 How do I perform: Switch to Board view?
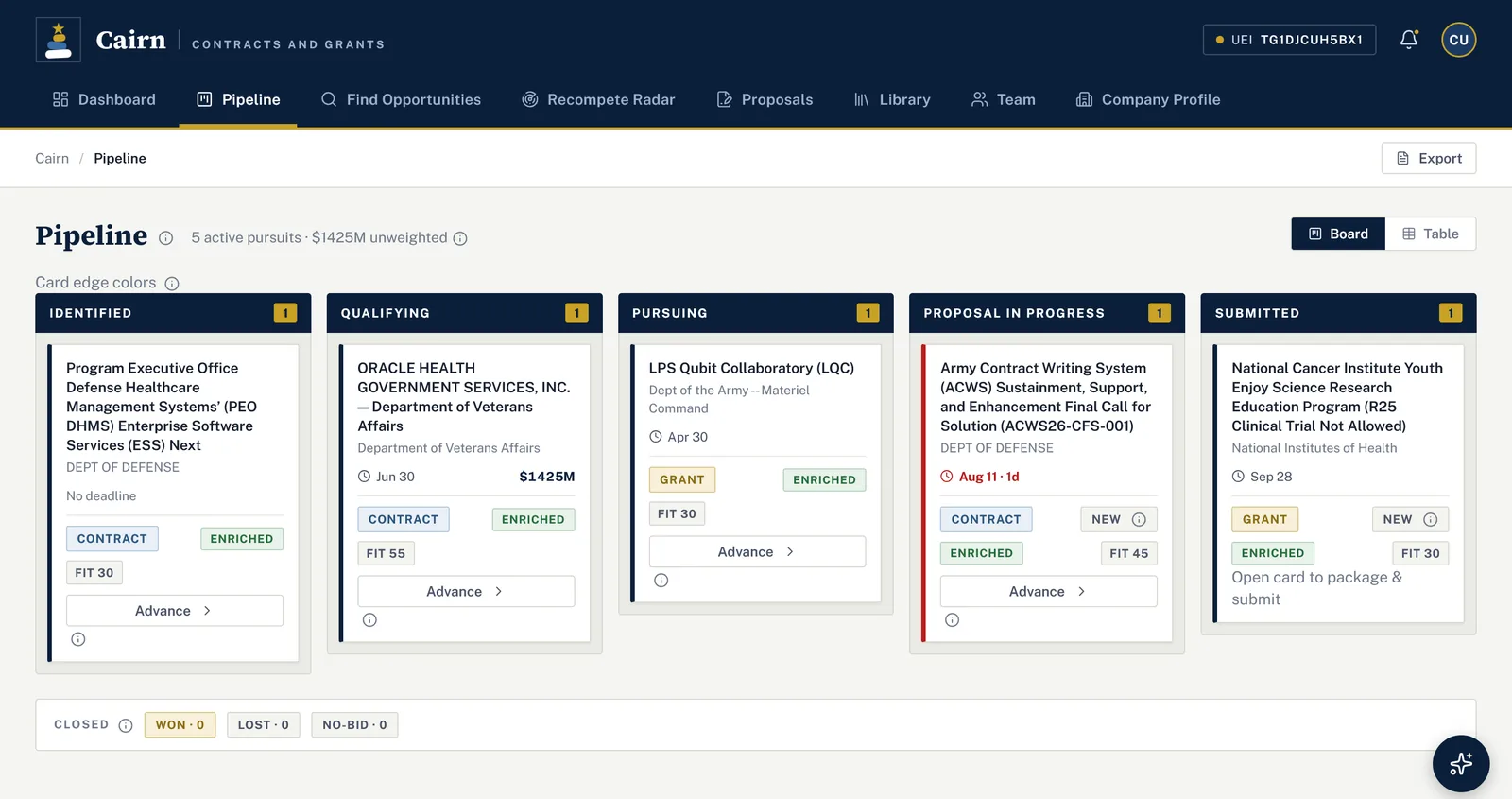[x=1338, y=234]
